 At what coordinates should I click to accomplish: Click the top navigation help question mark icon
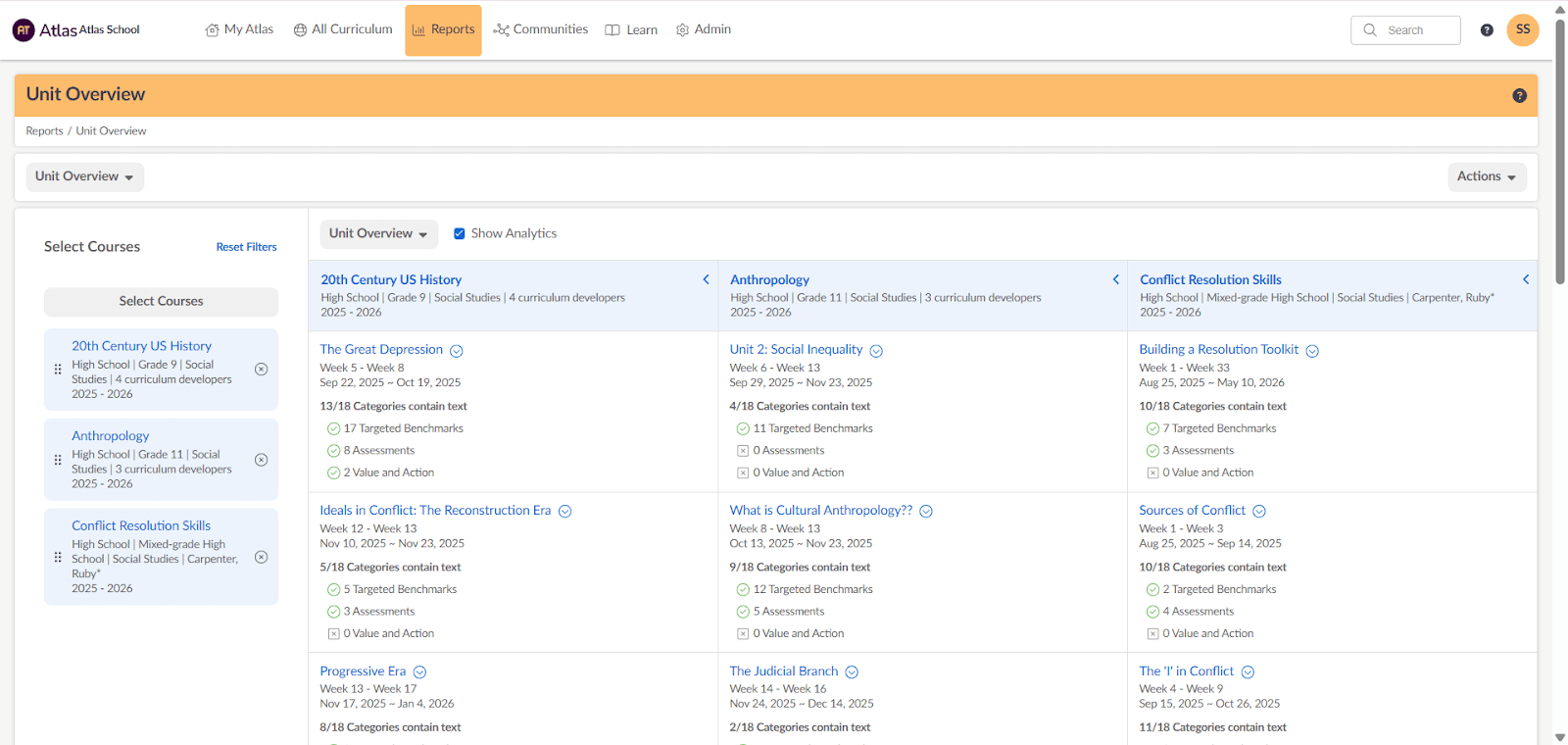pos(1487,30)
